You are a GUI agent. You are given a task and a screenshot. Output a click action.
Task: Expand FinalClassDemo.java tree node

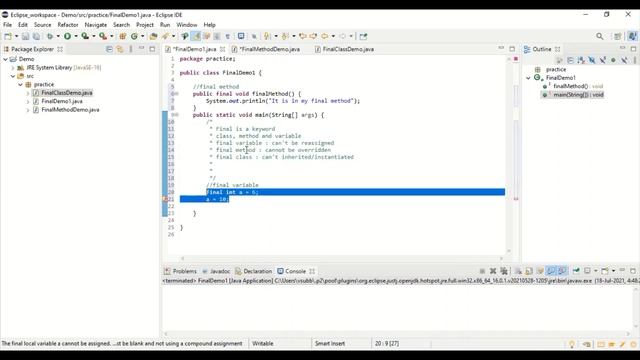[x=28, y=93]
